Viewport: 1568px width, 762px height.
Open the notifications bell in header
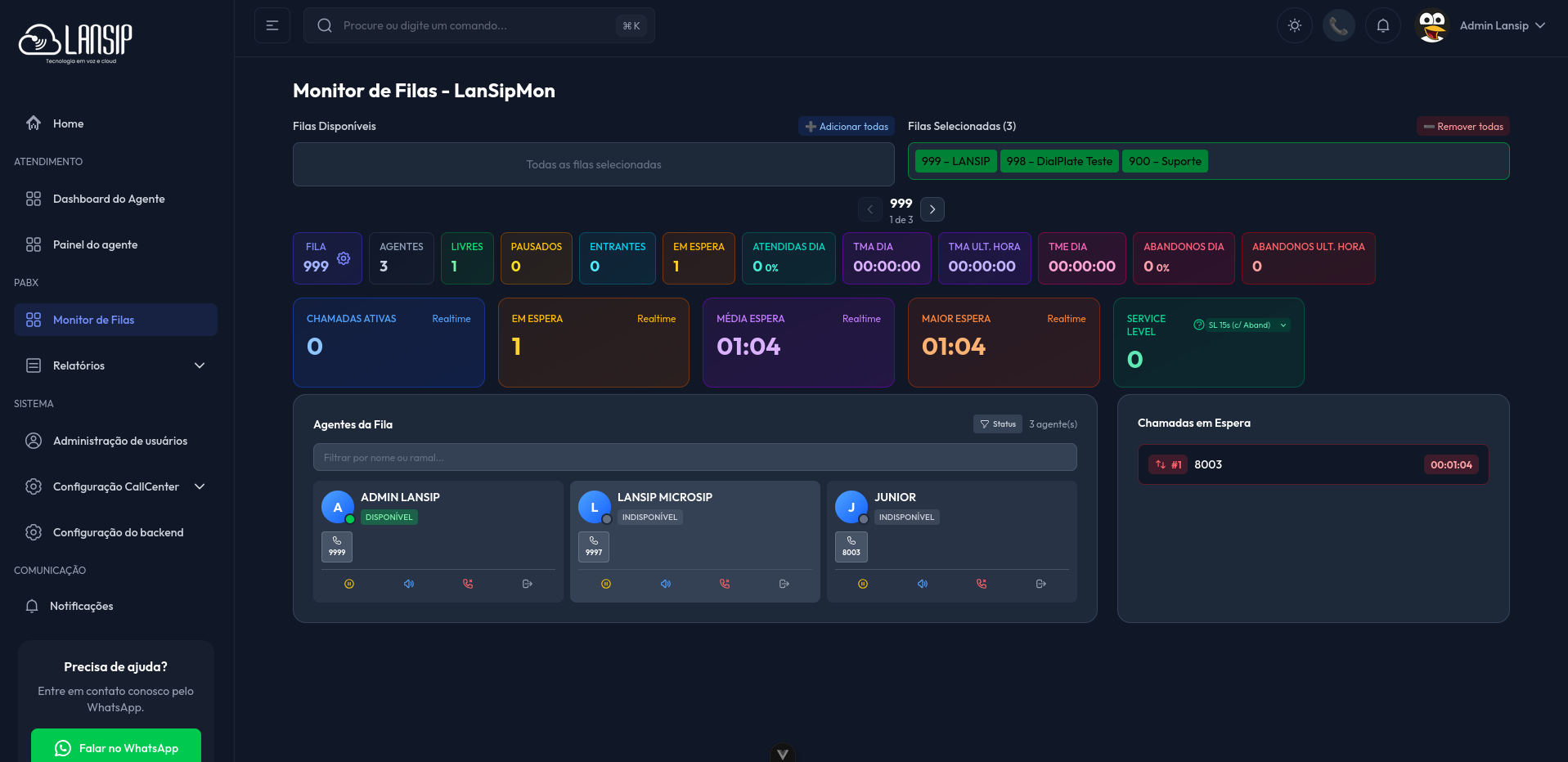point(1382,25)
